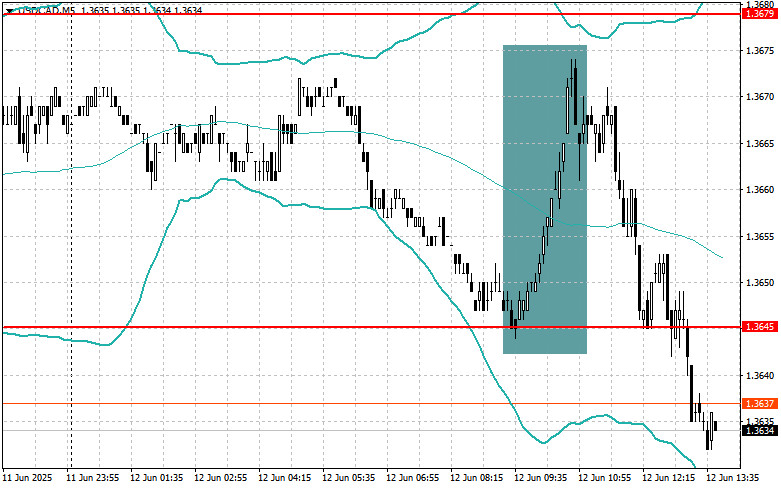Select the red 1.3645 price level label
The image size is (781, 489).
(x=760, y=327)
